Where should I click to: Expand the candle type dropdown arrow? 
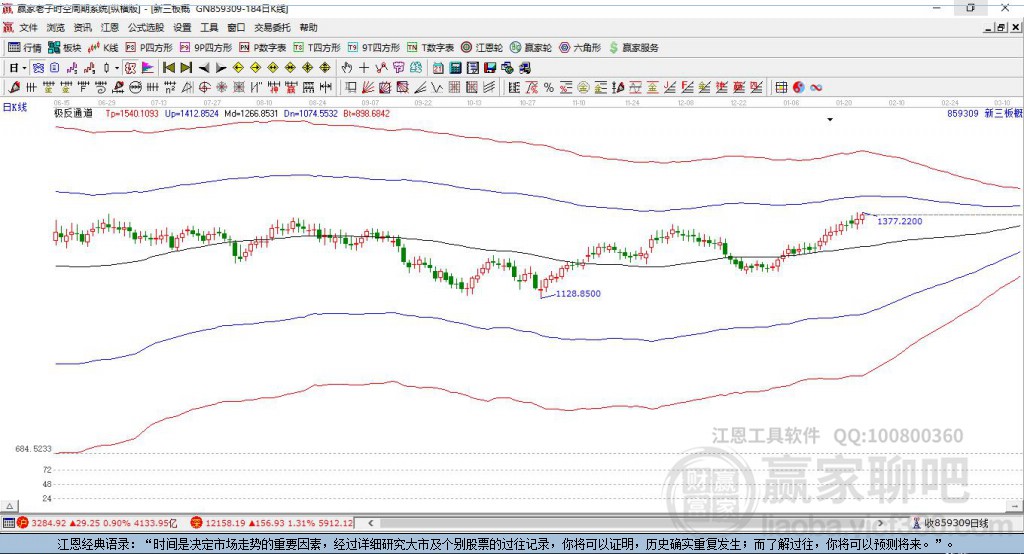click(x=117, y=68)
